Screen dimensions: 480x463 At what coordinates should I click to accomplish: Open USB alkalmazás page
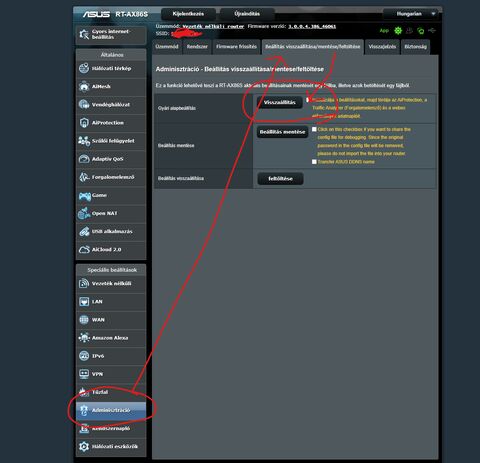point(111,231)
